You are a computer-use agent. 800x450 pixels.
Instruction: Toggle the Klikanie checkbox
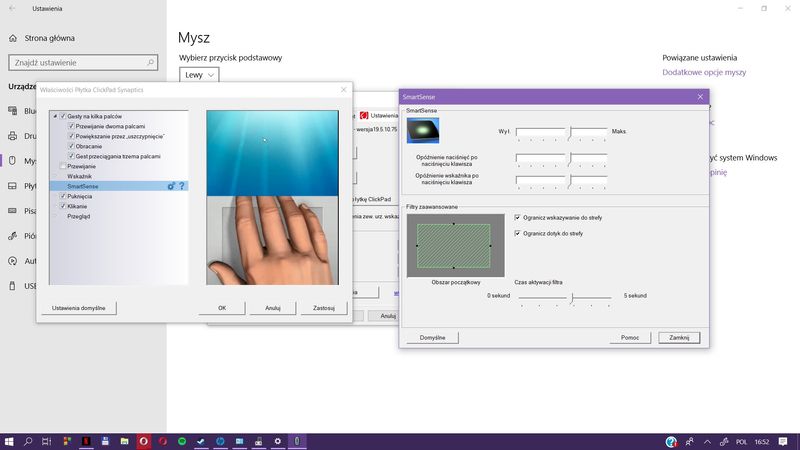tap(63, 206)
